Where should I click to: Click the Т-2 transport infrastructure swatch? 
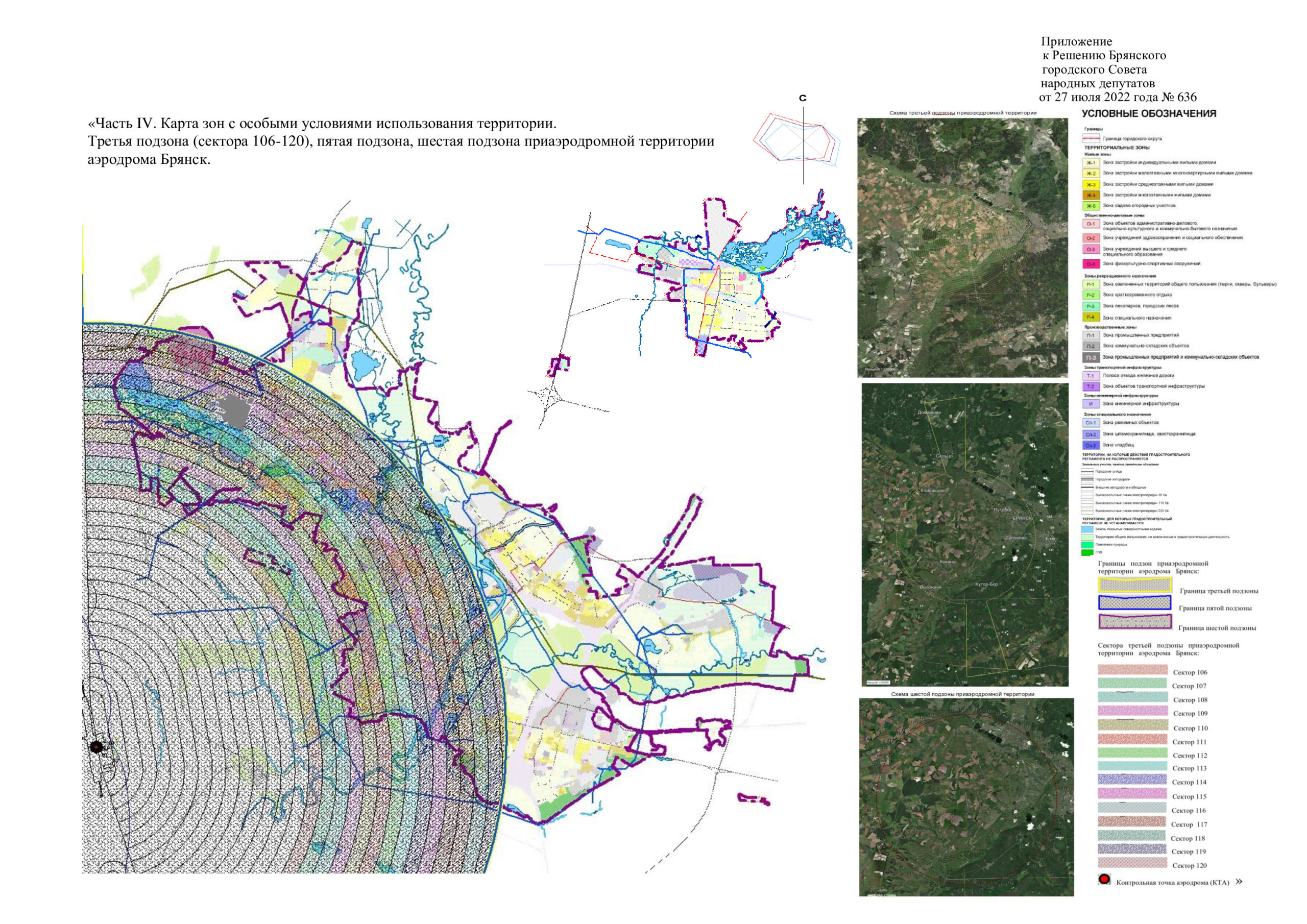[1090, 386]
